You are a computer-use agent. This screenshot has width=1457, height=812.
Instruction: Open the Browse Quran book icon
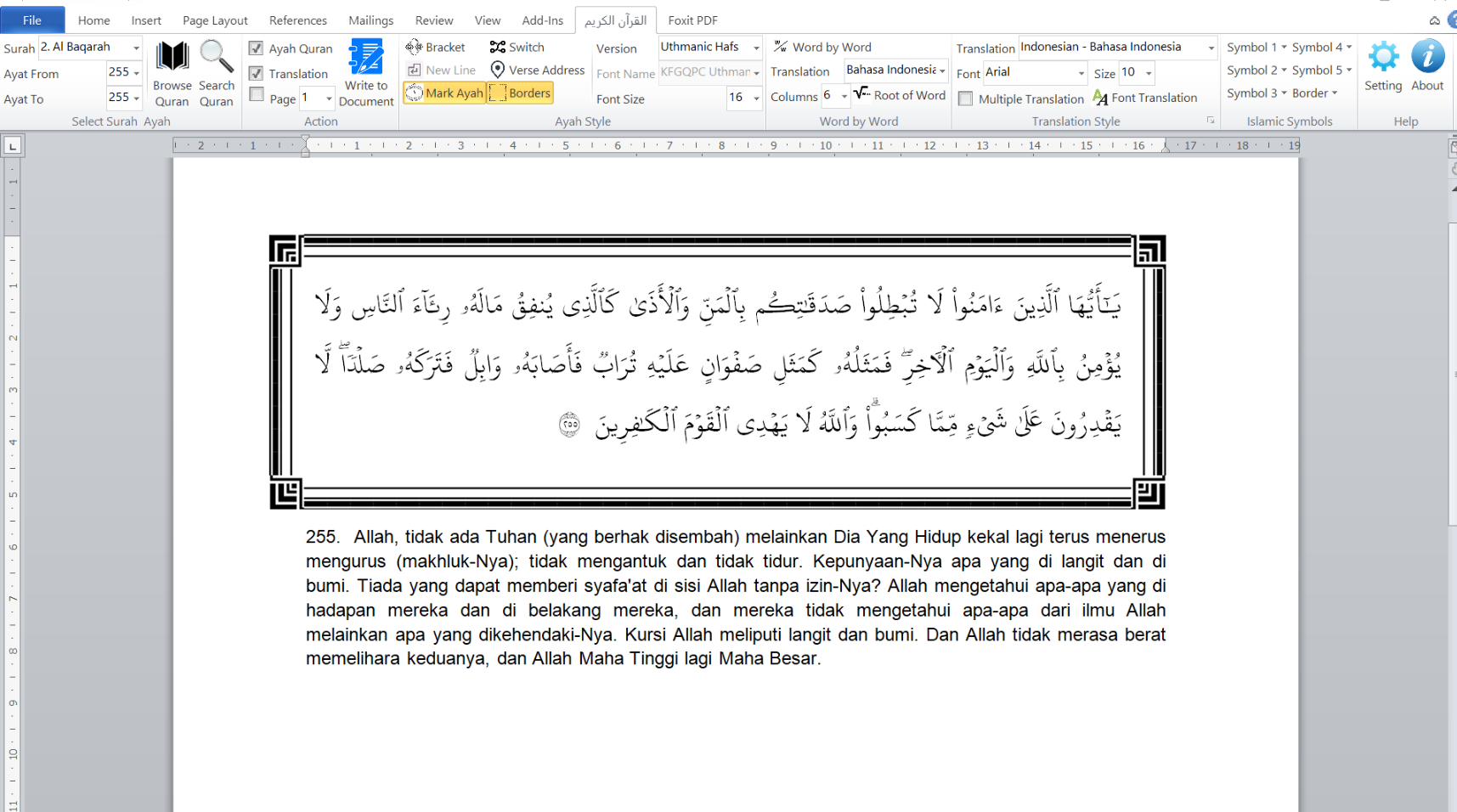coord(172,57)
